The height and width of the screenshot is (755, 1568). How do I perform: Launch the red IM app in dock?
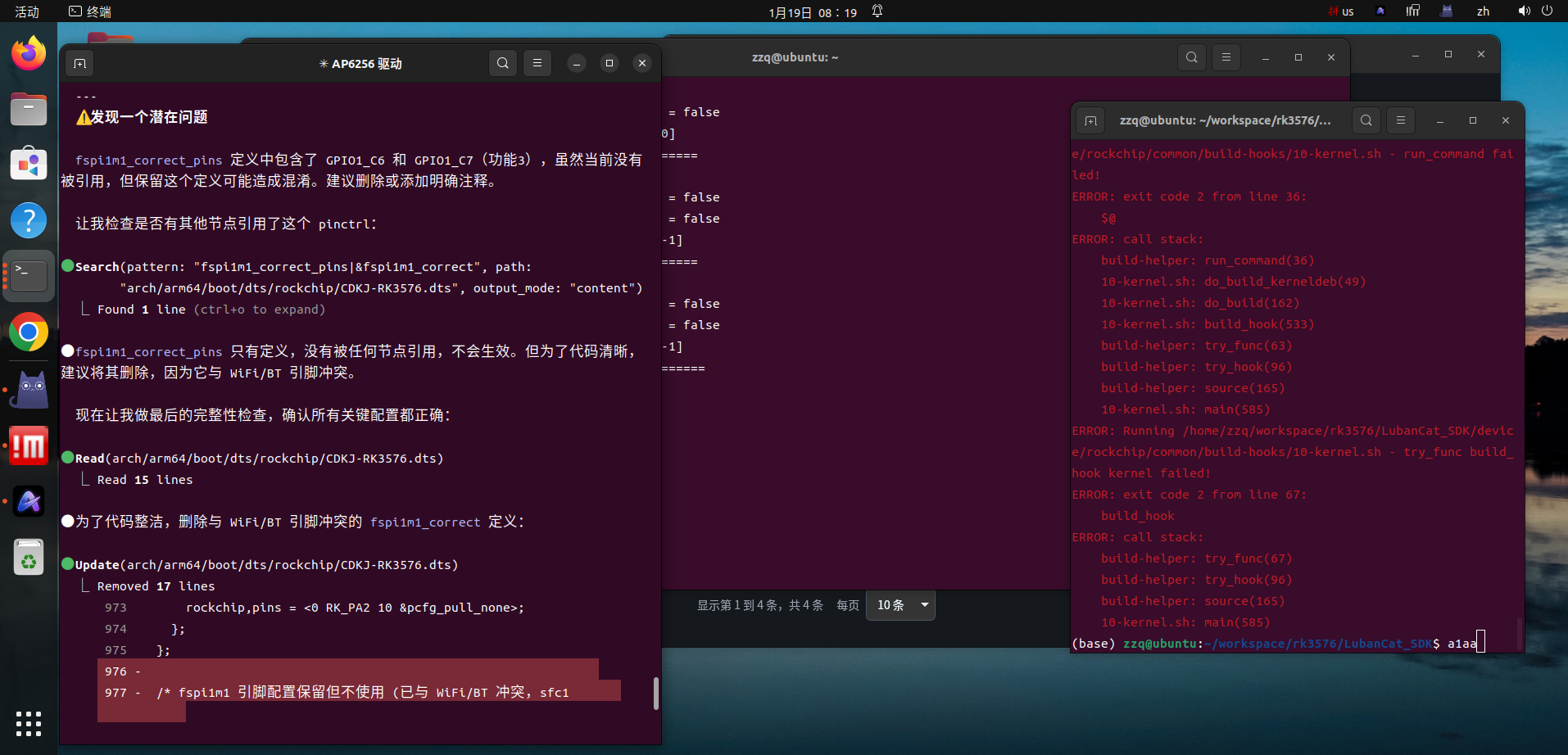(29, 445)
